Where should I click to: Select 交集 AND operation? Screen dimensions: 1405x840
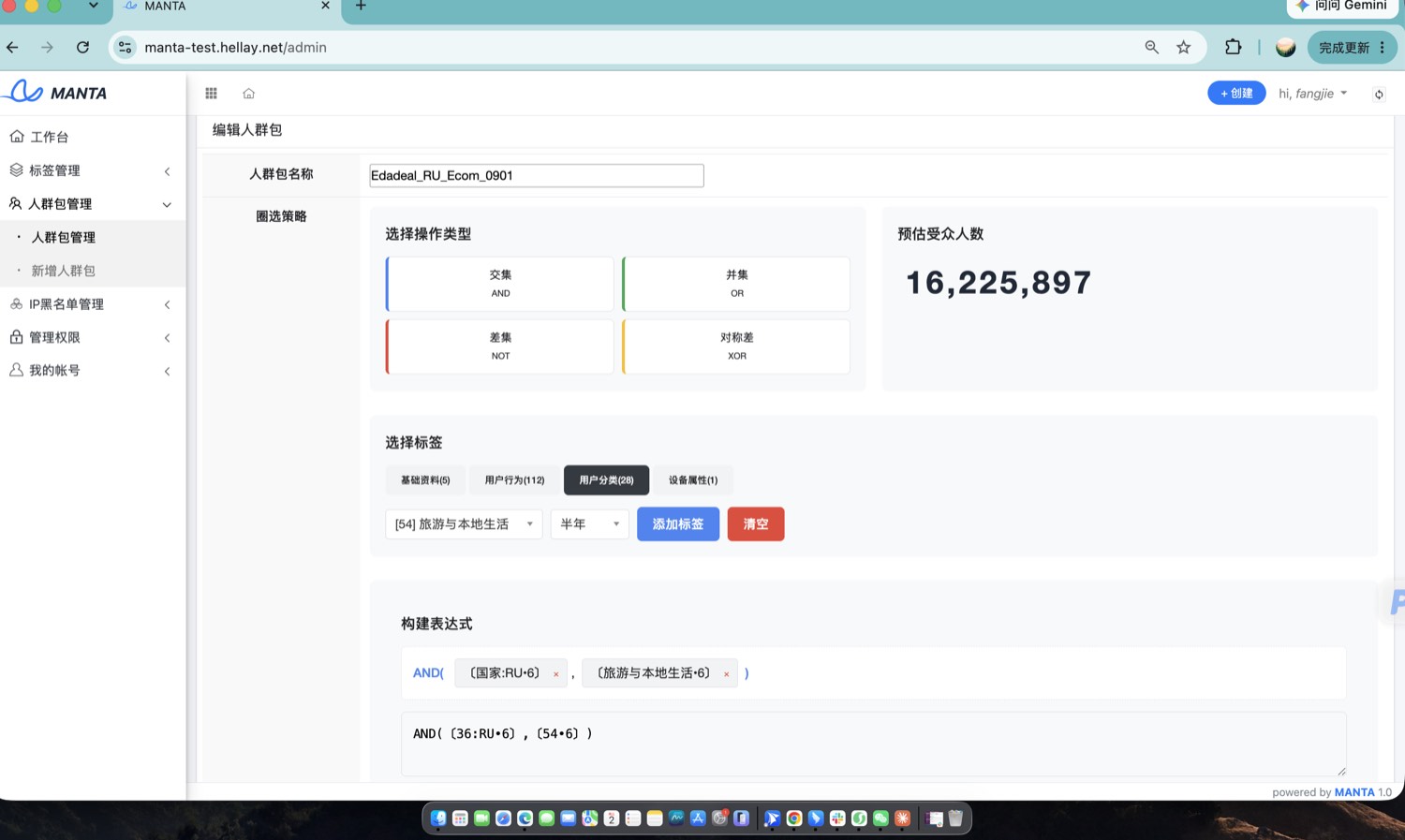(500, 284)
